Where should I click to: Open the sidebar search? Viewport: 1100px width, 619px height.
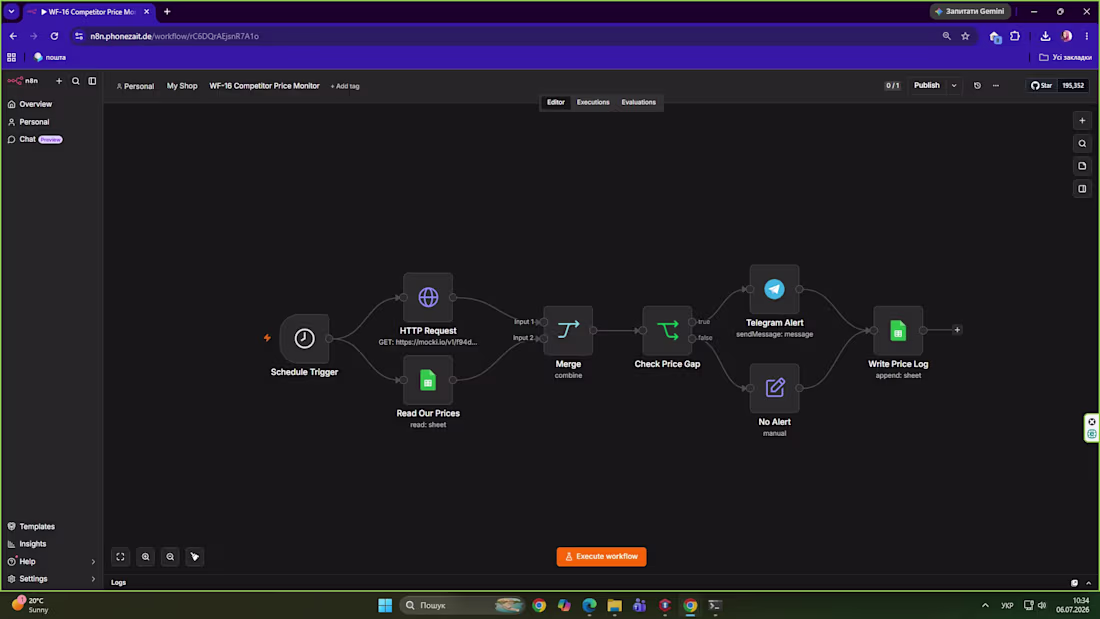point(76,81)
